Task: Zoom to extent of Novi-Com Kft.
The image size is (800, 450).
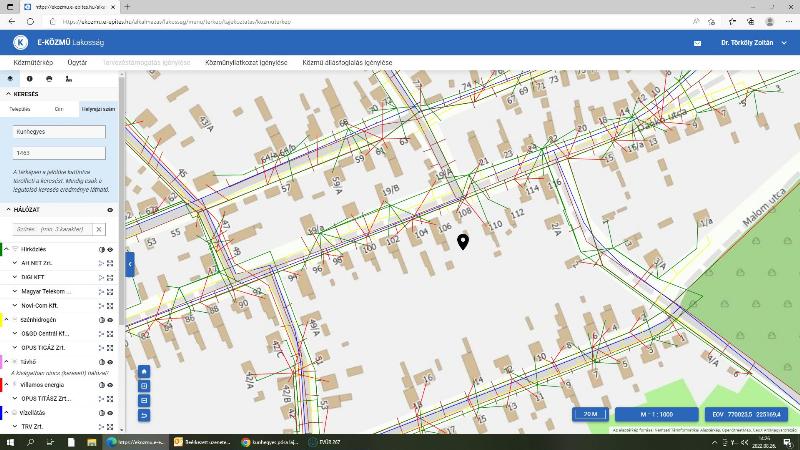Action: pos(110,306)
